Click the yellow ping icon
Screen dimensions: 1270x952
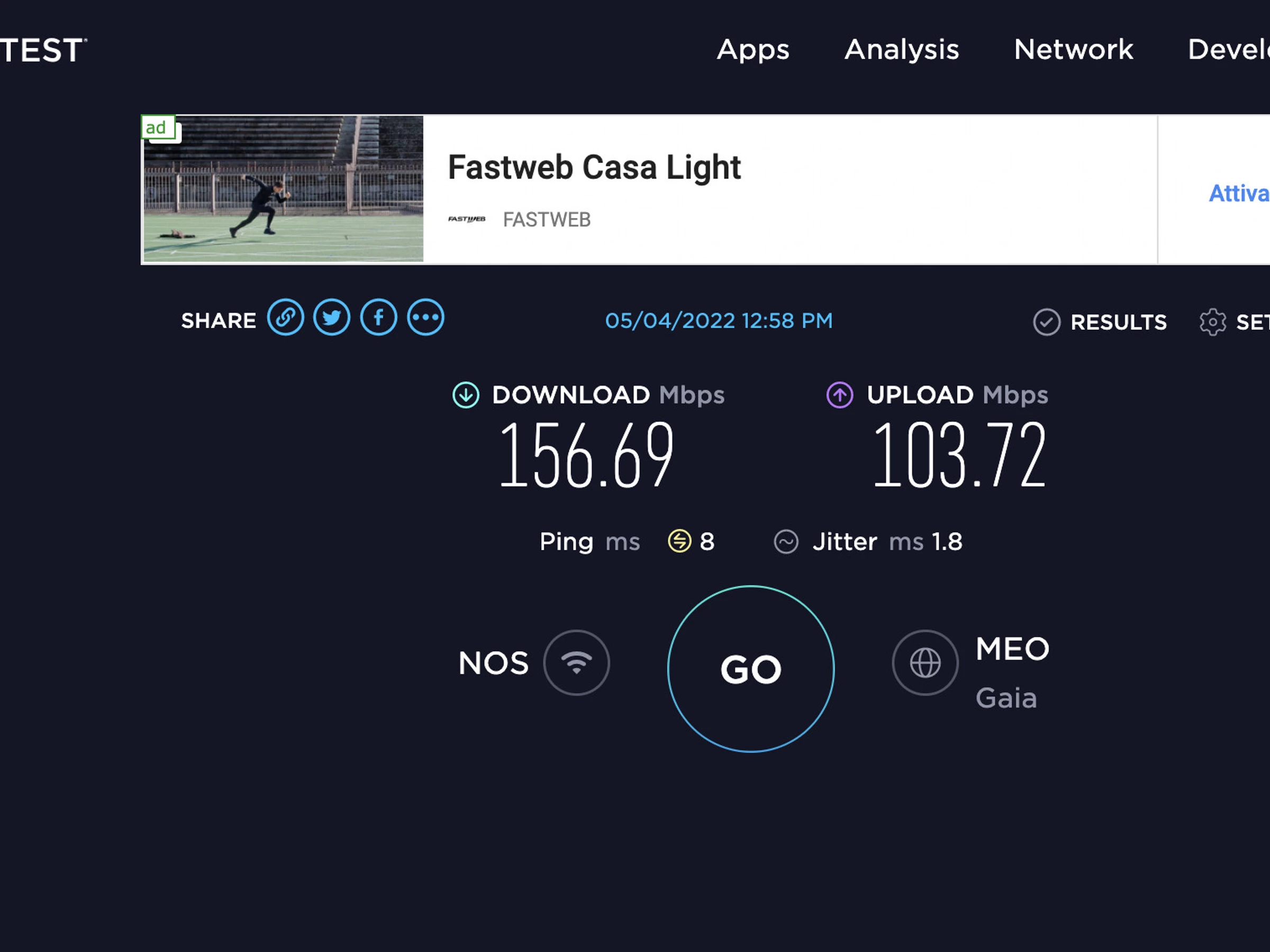679,541
